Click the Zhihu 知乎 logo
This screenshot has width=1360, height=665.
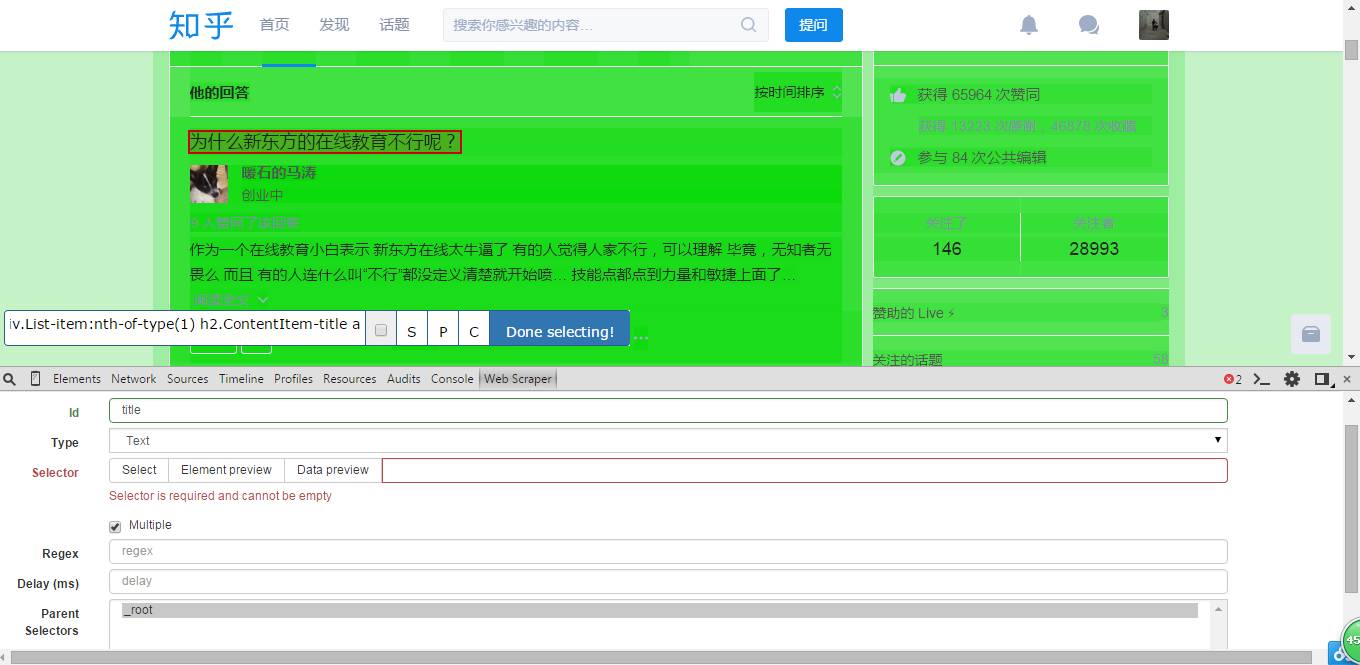tap(201, 25)
